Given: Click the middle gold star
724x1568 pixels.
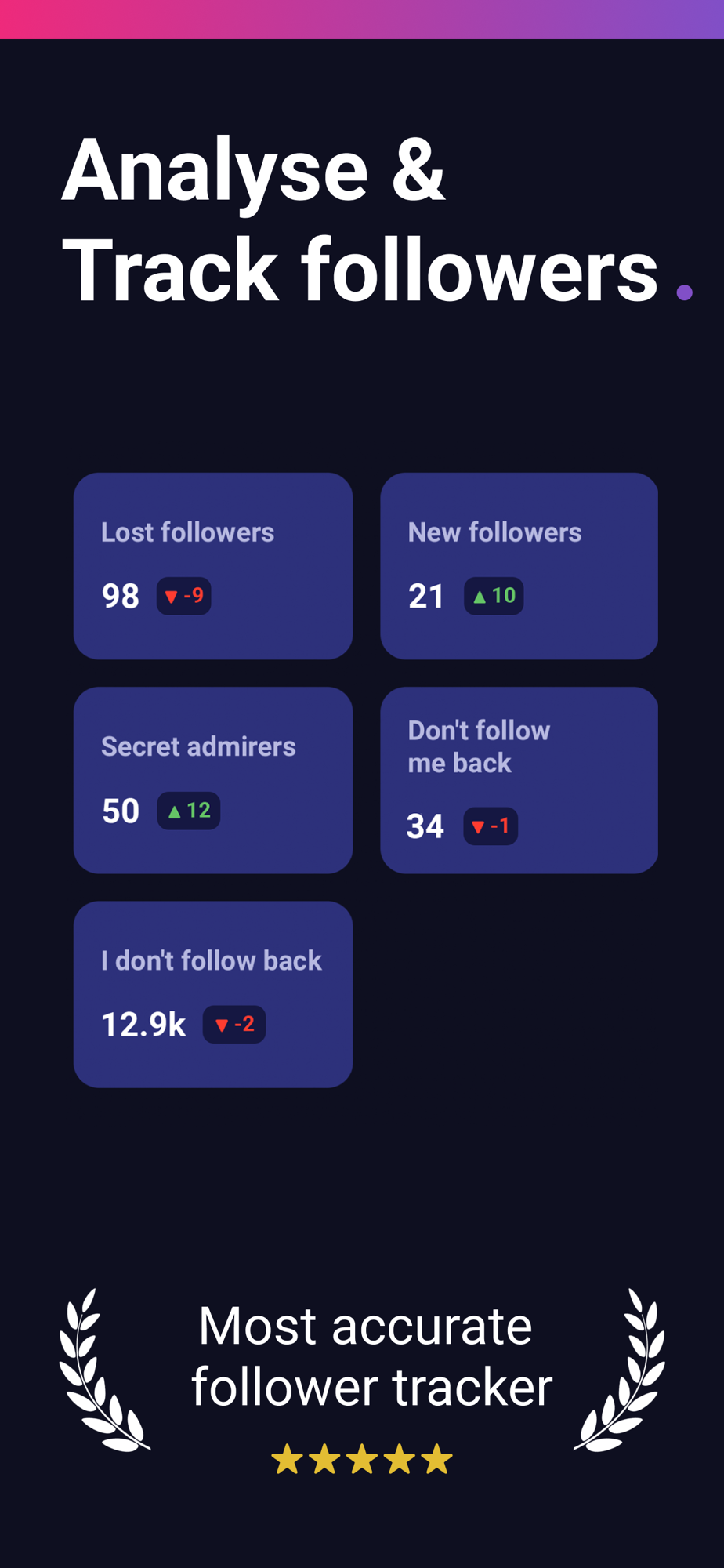Looking at the screenshot, I should 362,1459.
